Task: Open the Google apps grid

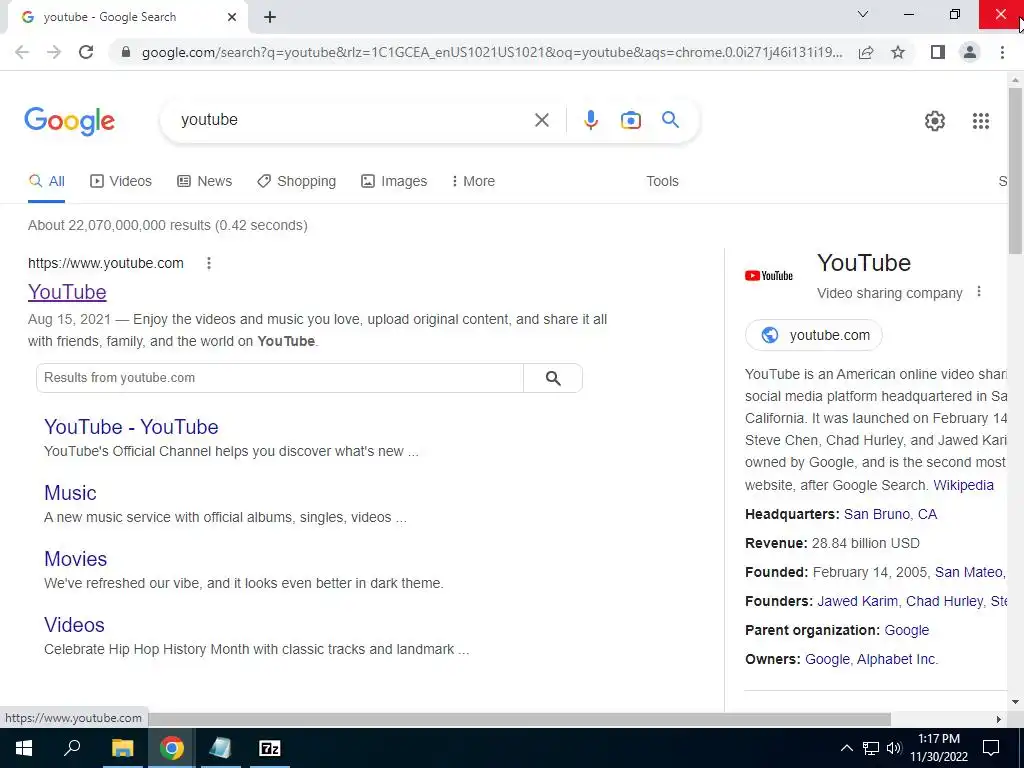Action: pyautogui.click(x=981, y=121)
